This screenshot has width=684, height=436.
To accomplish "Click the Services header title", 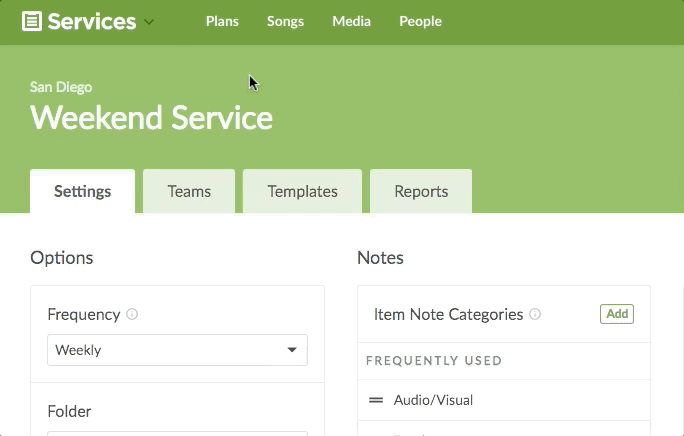I will [x=92, y=21].
